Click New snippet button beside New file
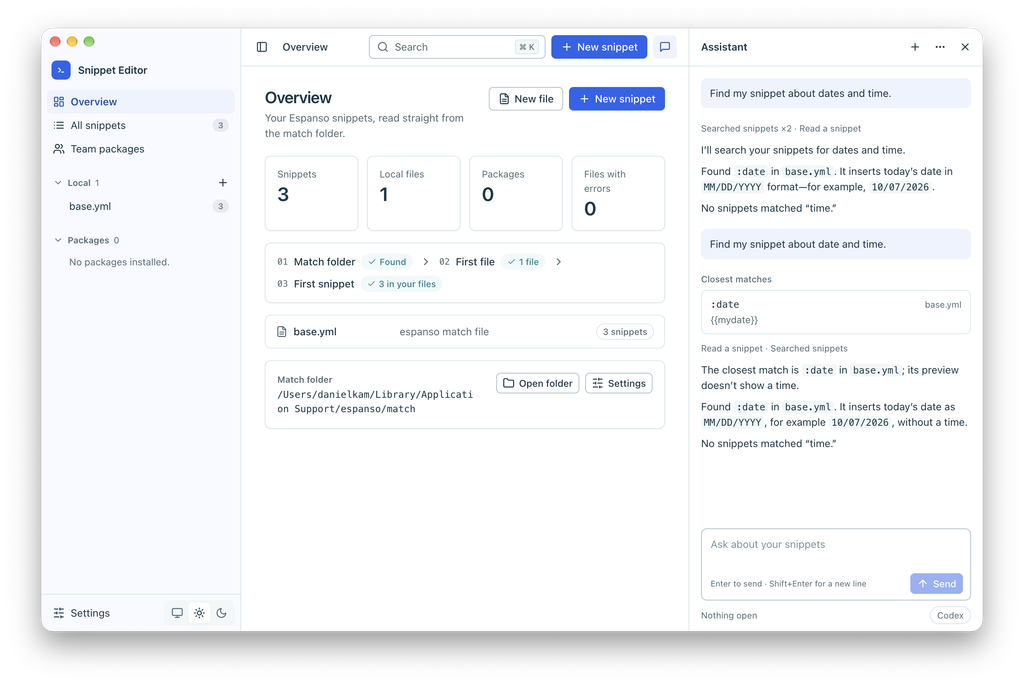Image resolution: width=1024 pixels, height=686 pixels. tap(616, 99)
